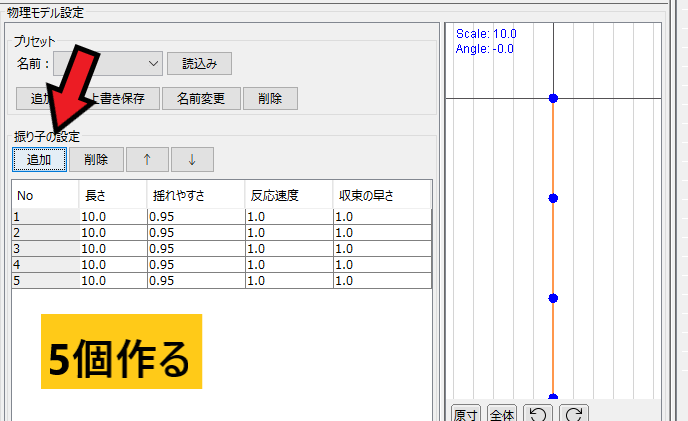Move selected pendulum up with the up arrow
Image resolution: width=688 pixels, height=421 pixels.
147,159
